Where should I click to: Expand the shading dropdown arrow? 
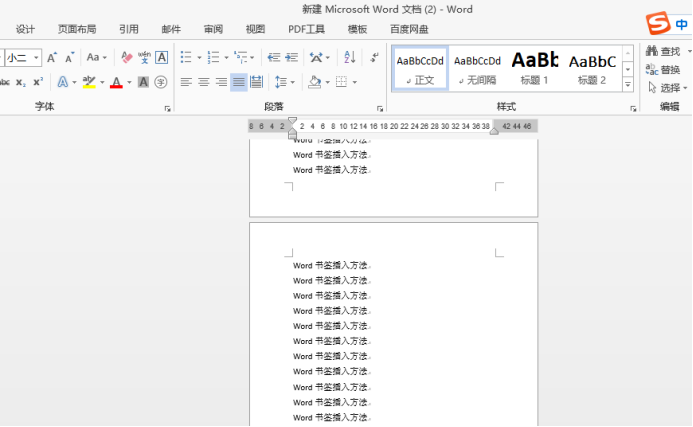tap(327, 83)
